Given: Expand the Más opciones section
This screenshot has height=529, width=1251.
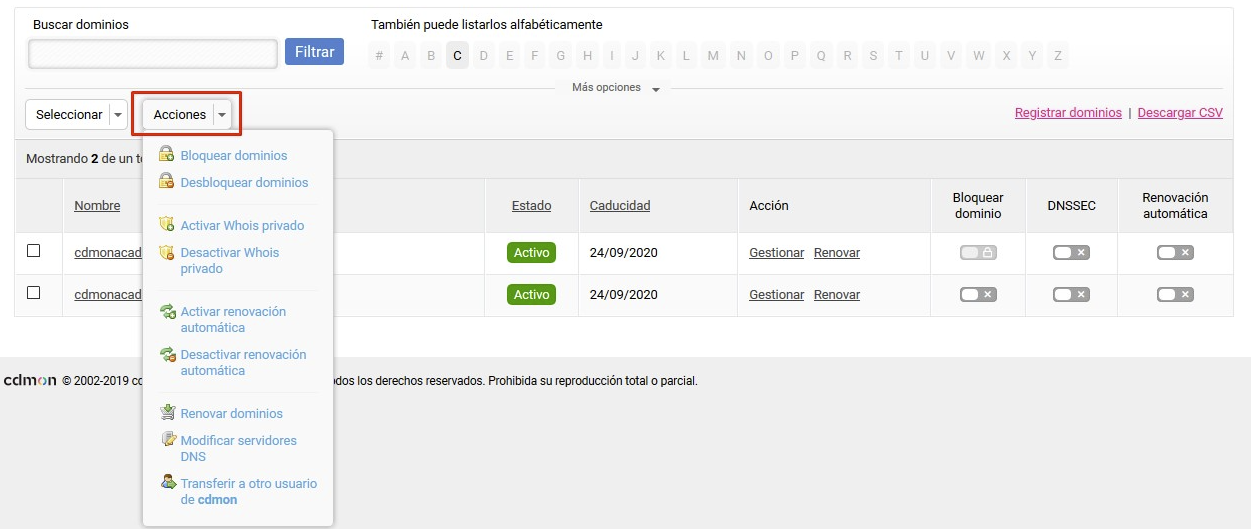Looking at the screenshot, I should (614, 88).
